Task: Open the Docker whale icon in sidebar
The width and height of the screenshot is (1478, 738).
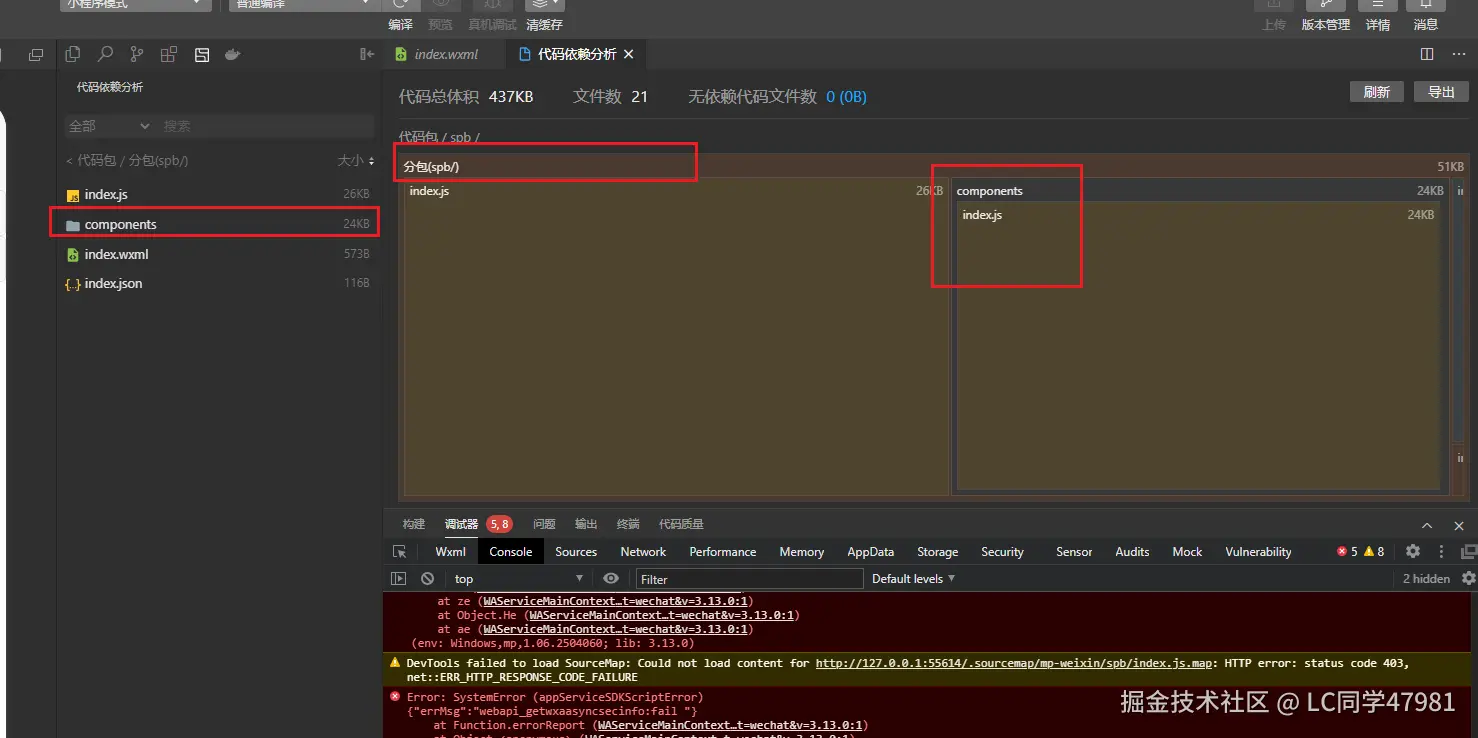Action: (233, 55)
